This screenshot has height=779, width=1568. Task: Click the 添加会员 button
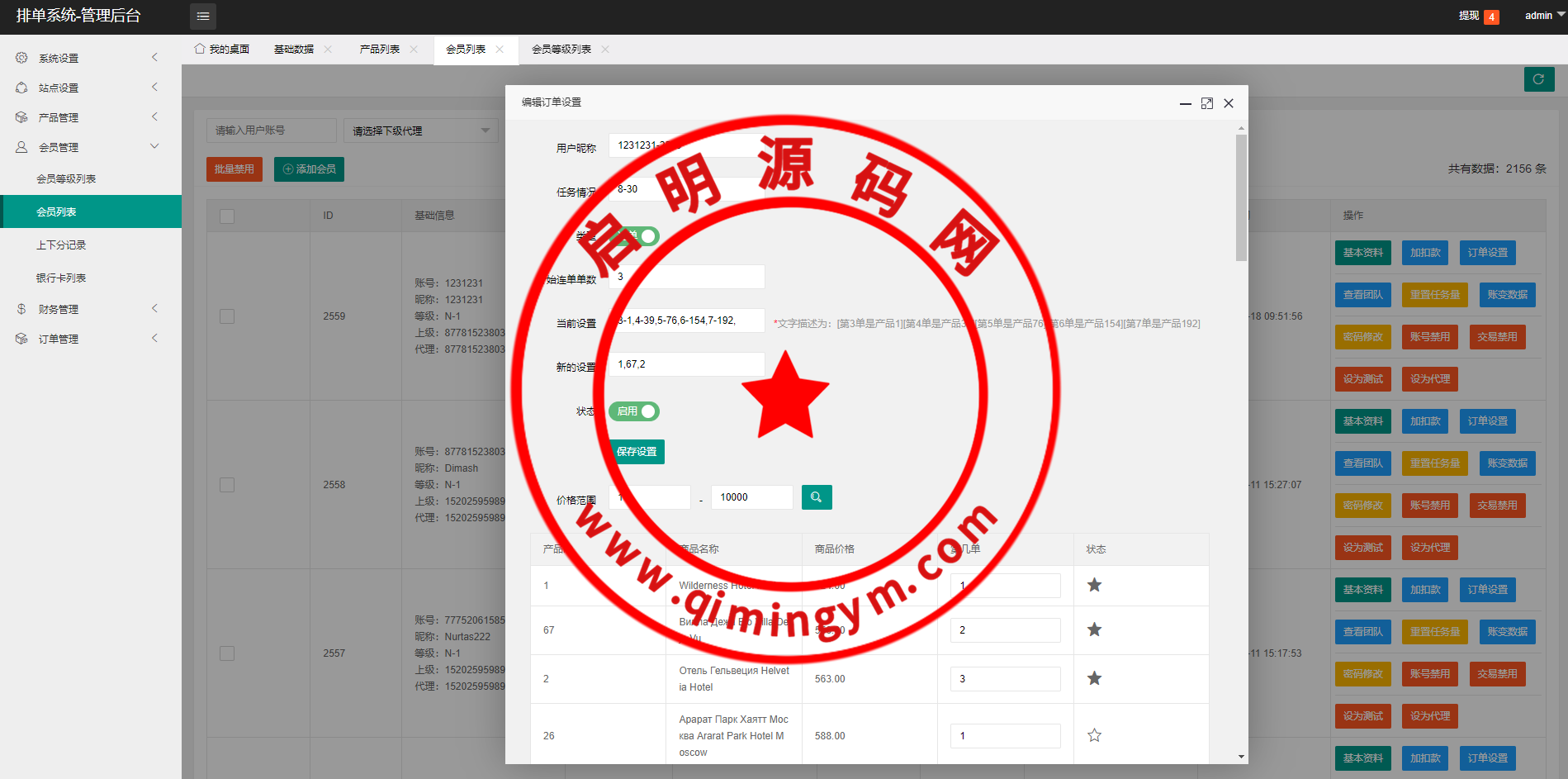click(x=309, y=169)
